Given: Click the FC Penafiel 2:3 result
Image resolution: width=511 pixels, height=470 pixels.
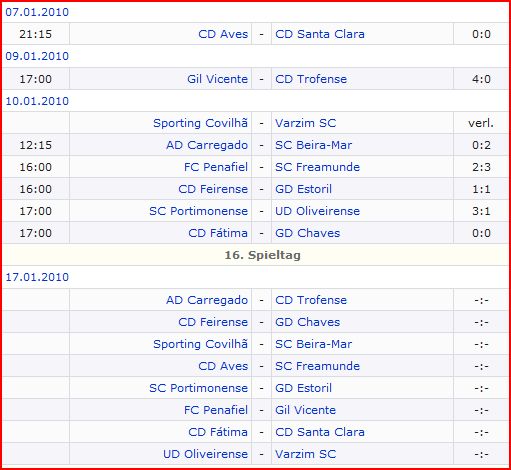Looking at the screenshot, I should [x=481, y=167].
